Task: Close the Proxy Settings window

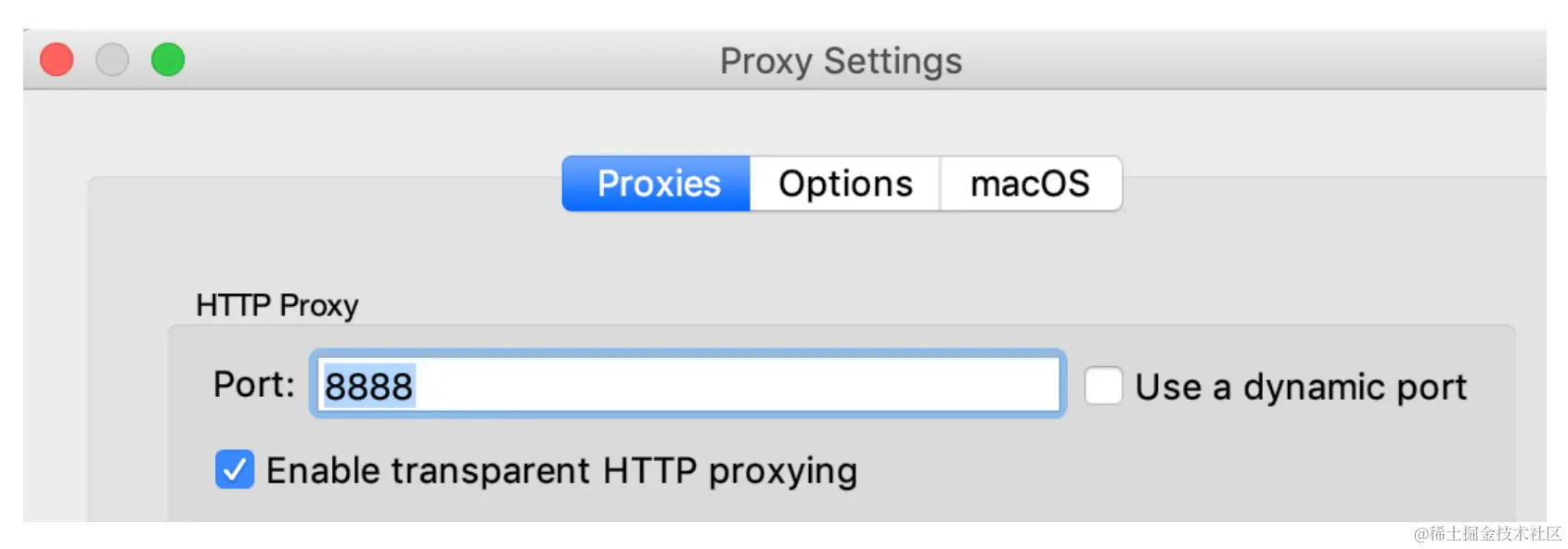Action: [57, 60]
